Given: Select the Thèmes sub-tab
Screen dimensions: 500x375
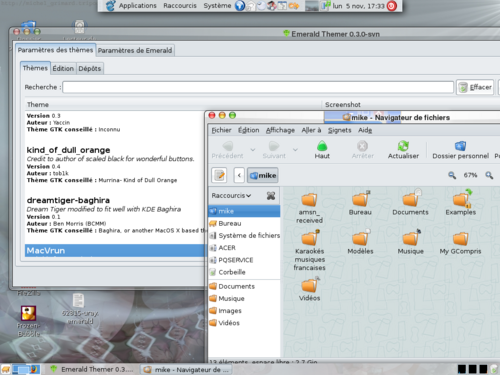Looking at the screenshot, I should (x=35, y=68).
